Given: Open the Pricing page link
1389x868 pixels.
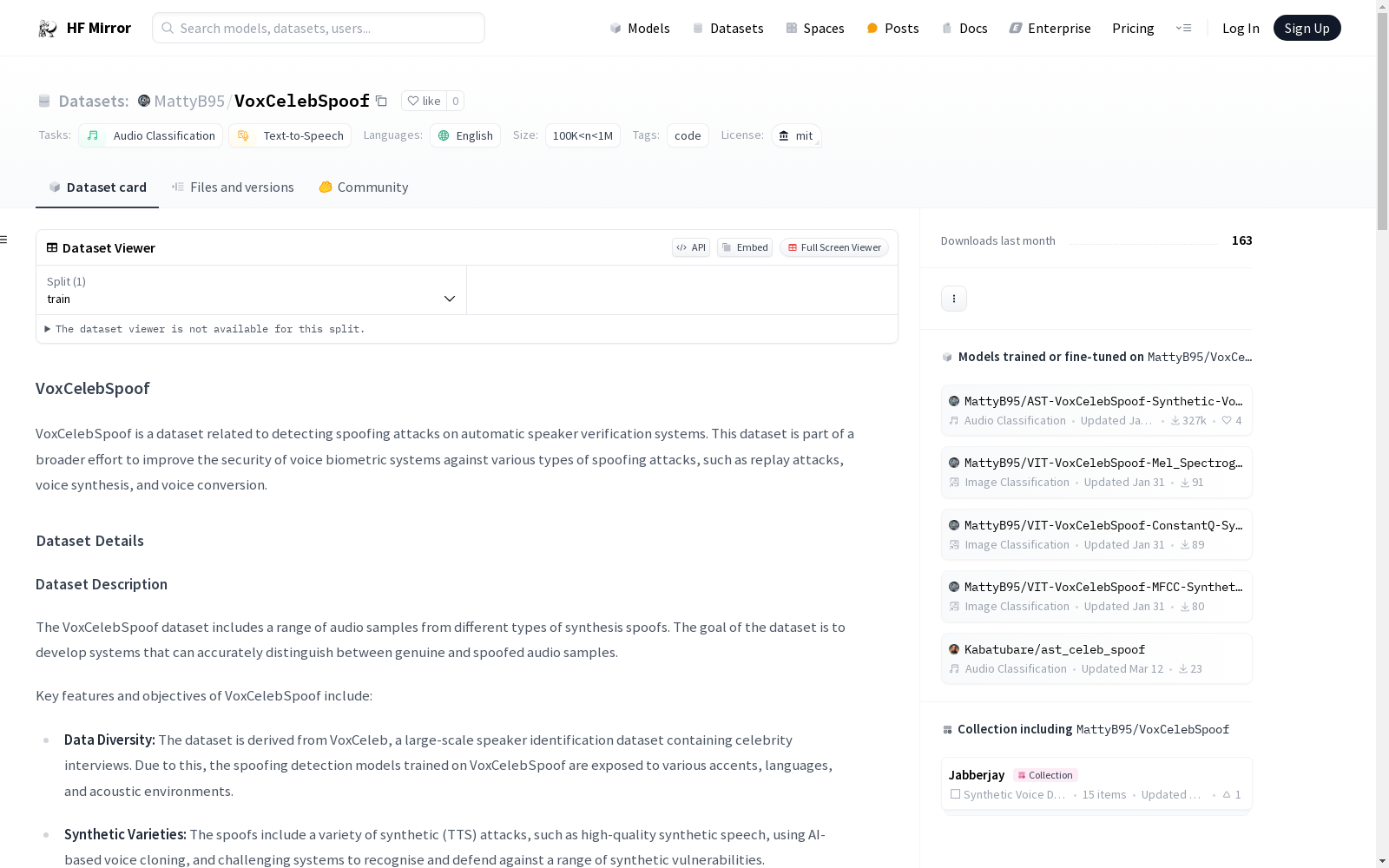Looking at the screenshot, I should 1133,29.
